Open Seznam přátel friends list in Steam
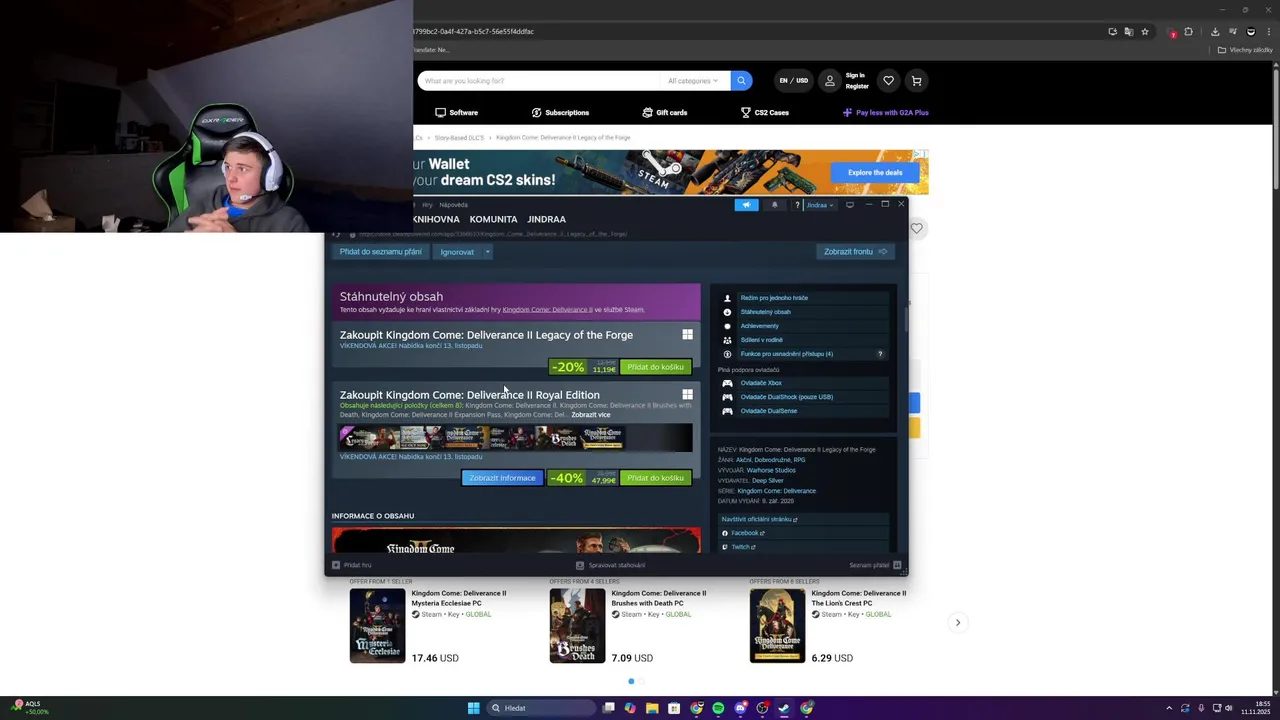 (x=876, y=565)
